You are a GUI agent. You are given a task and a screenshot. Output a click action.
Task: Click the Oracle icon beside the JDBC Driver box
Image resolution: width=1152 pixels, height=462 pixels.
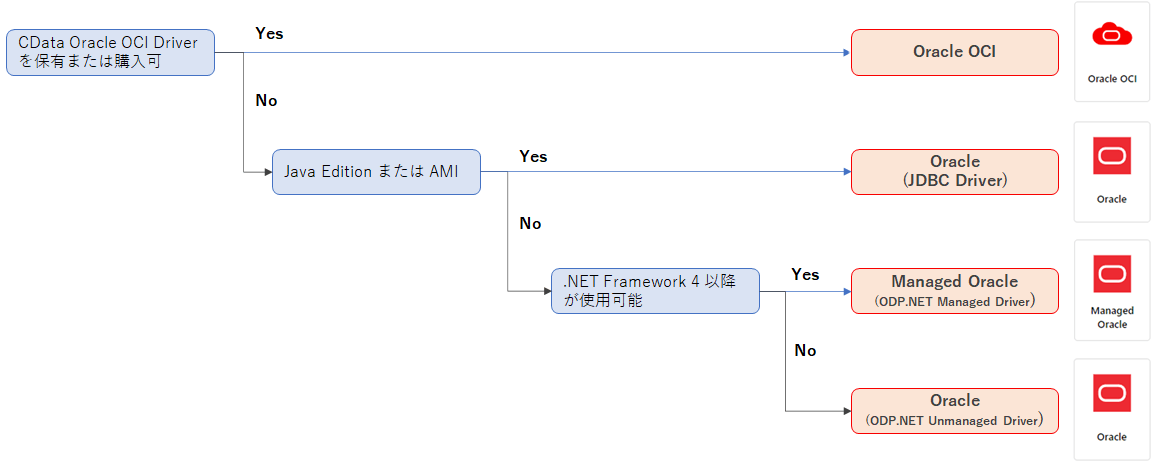coord(1112,156)
